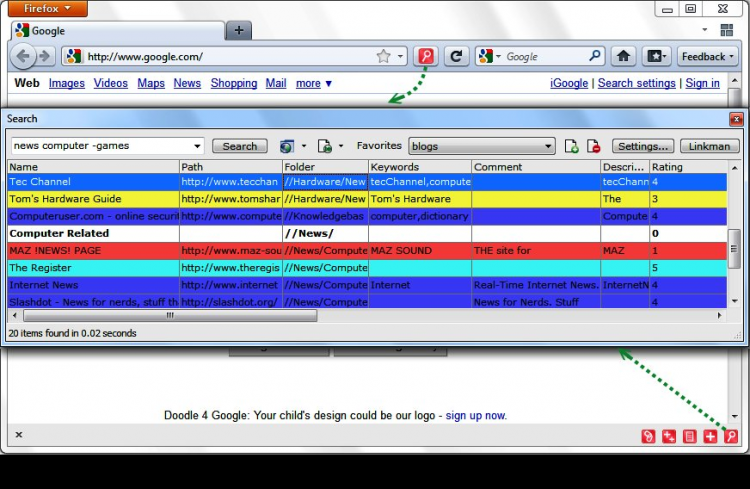Click the single plus icon in add-on bar
750x489 pixels.
pyautogui.click(x=710, y=436)
